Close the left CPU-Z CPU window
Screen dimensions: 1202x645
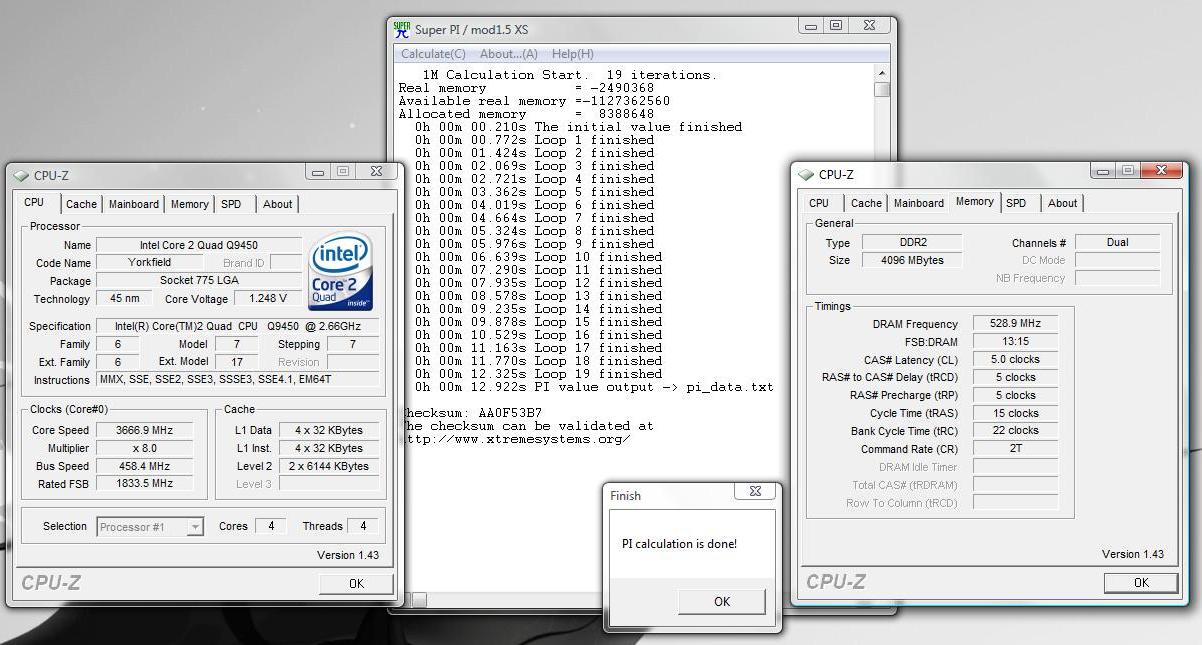(x=375, y=172)
